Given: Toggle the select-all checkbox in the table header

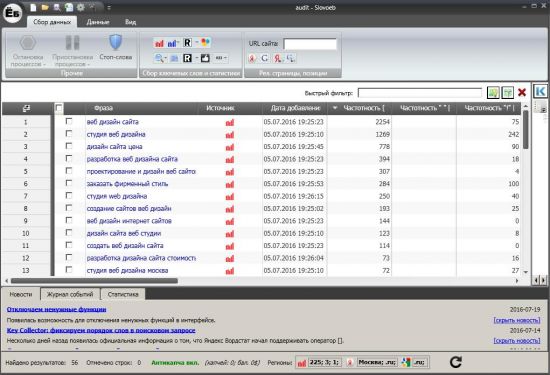Looking at the screenshot, I should click(x=59, y=108).
